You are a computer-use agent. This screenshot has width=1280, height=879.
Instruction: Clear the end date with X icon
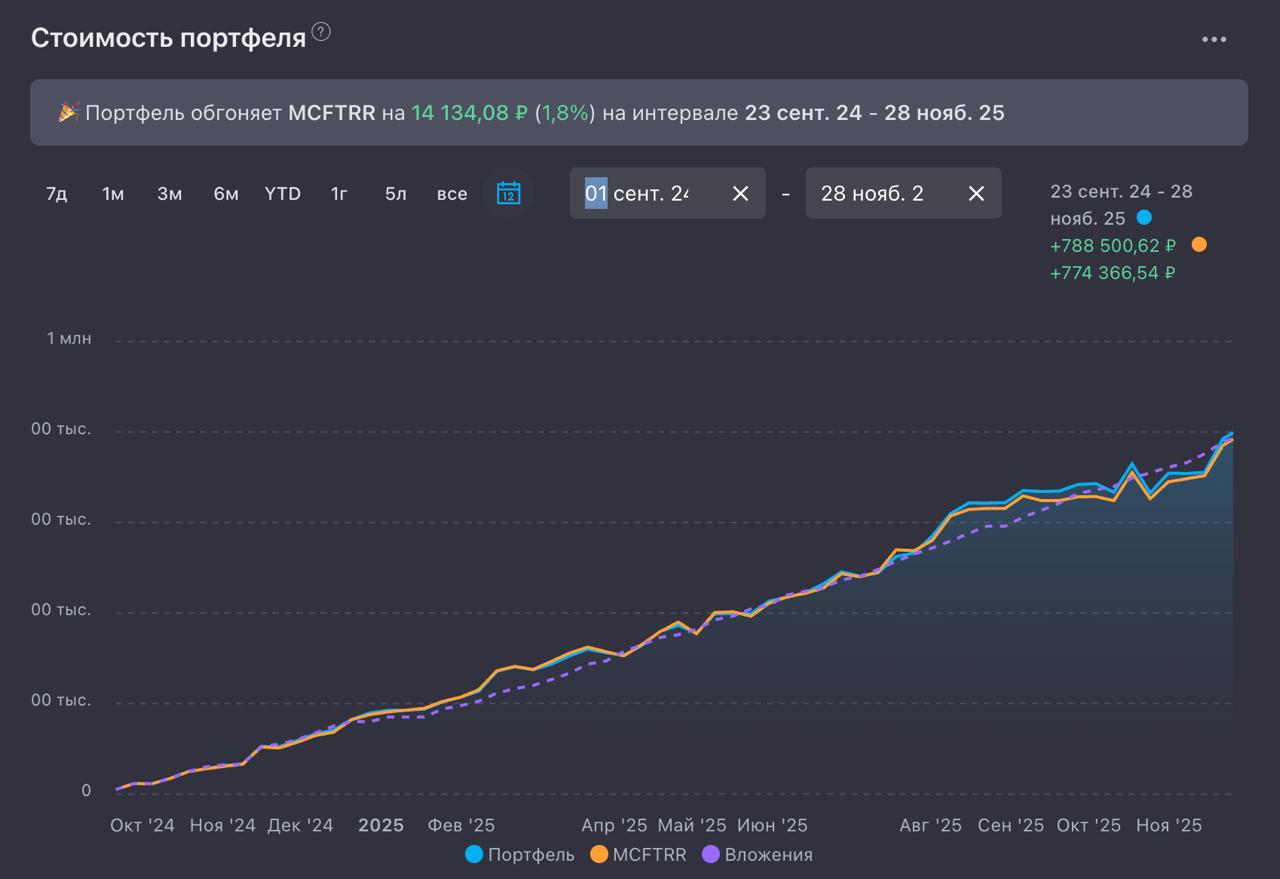pos(976,193)
